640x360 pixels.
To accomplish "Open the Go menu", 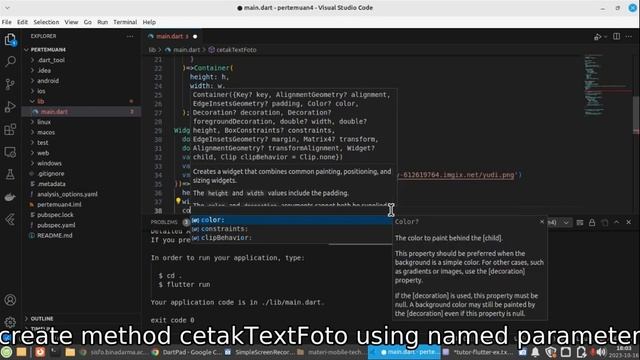I will 88,22.
